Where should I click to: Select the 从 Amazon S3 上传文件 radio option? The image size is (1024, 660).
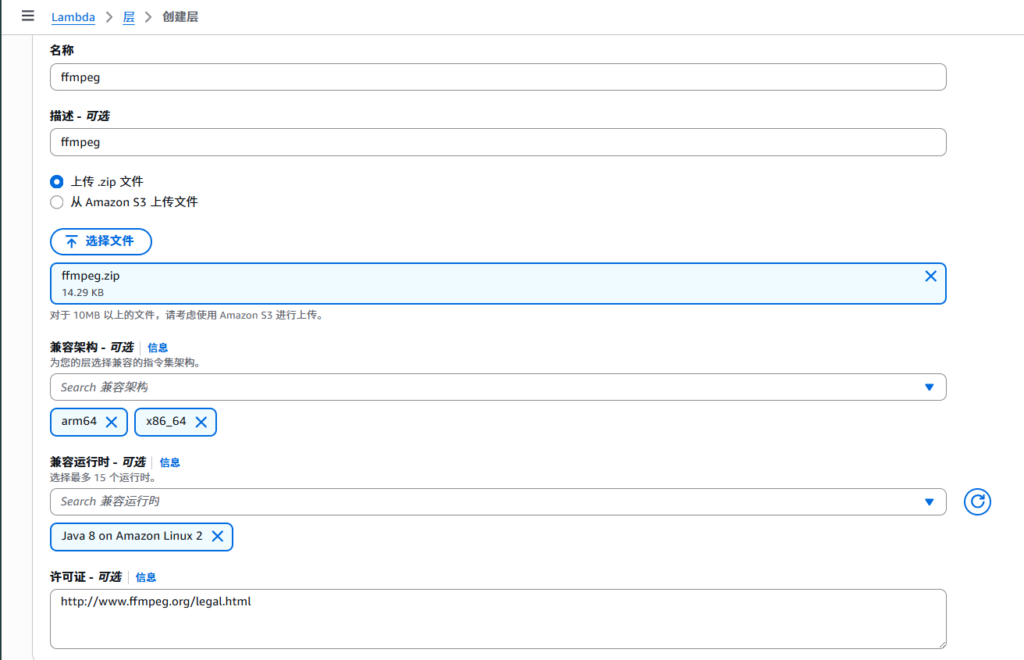[x=57, y=202]
